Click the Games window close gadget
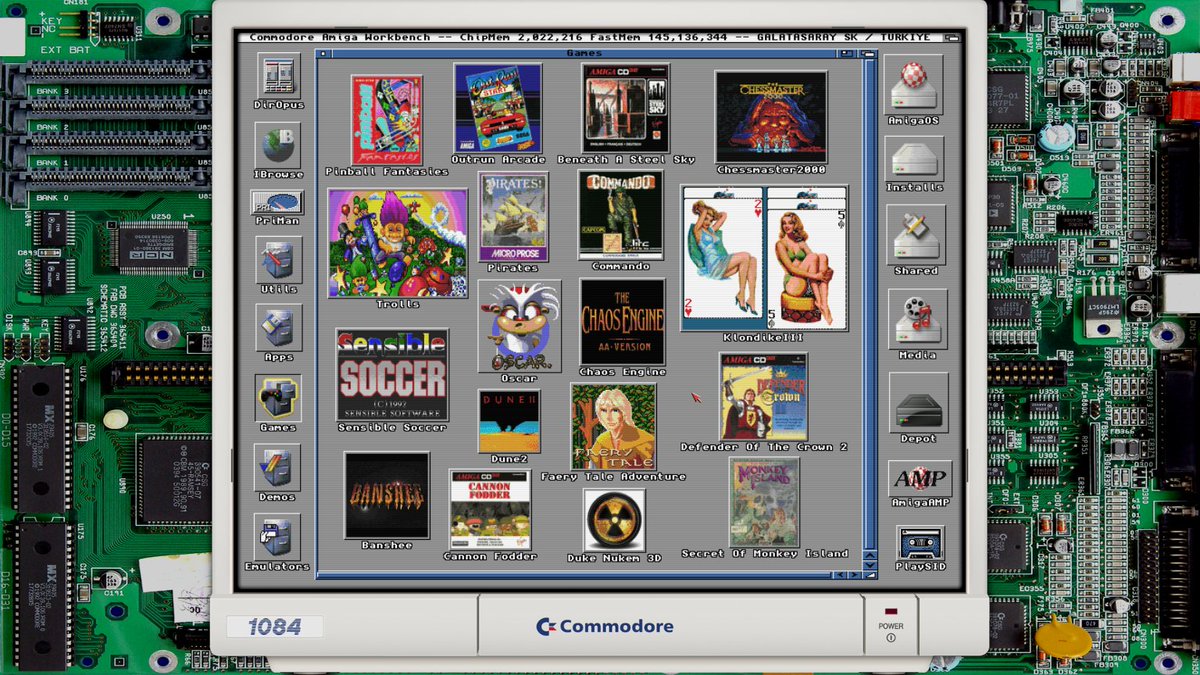Image resolution: width=1200 pixels, height=675 pixels. coord(322,53)
